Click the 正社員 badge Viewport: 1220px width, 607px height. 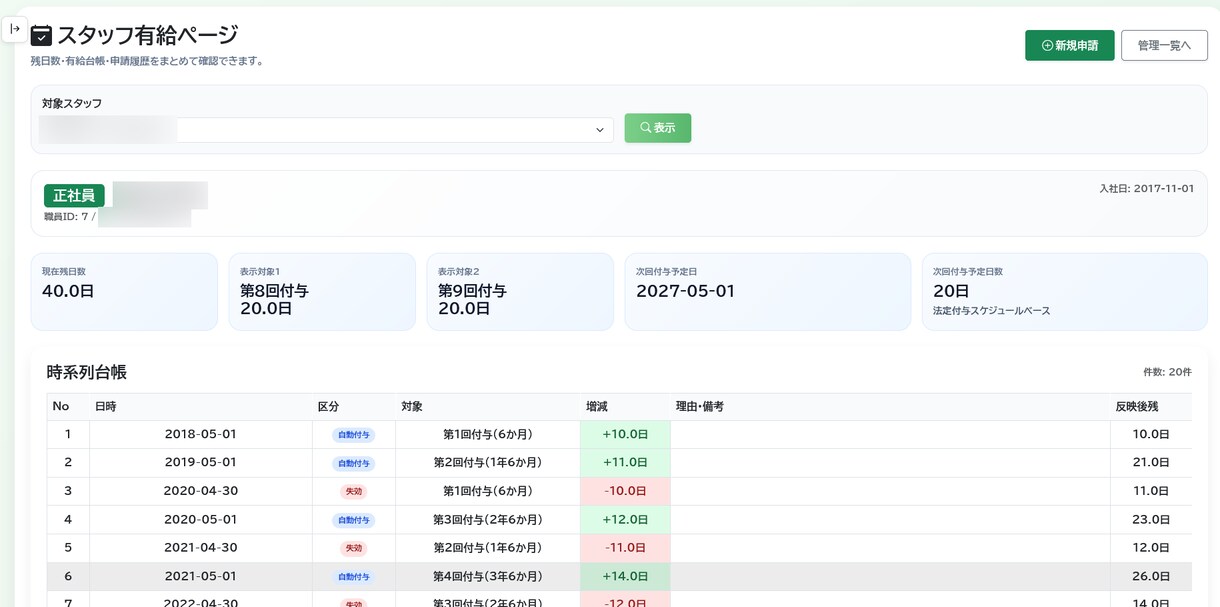click(x=74, y=196)
